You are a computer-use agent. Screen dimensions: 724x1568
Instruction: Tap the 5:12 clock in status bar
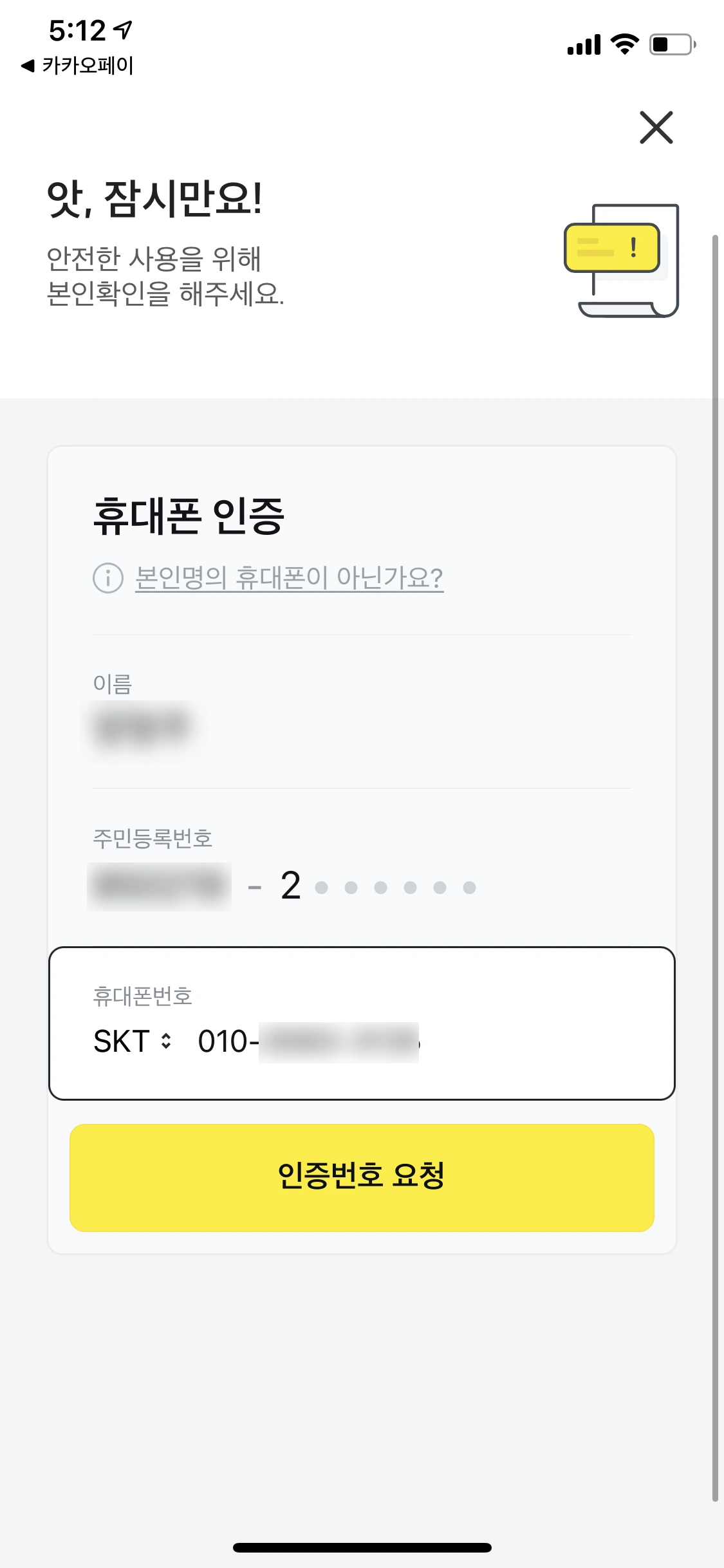[x=77, y=30]
